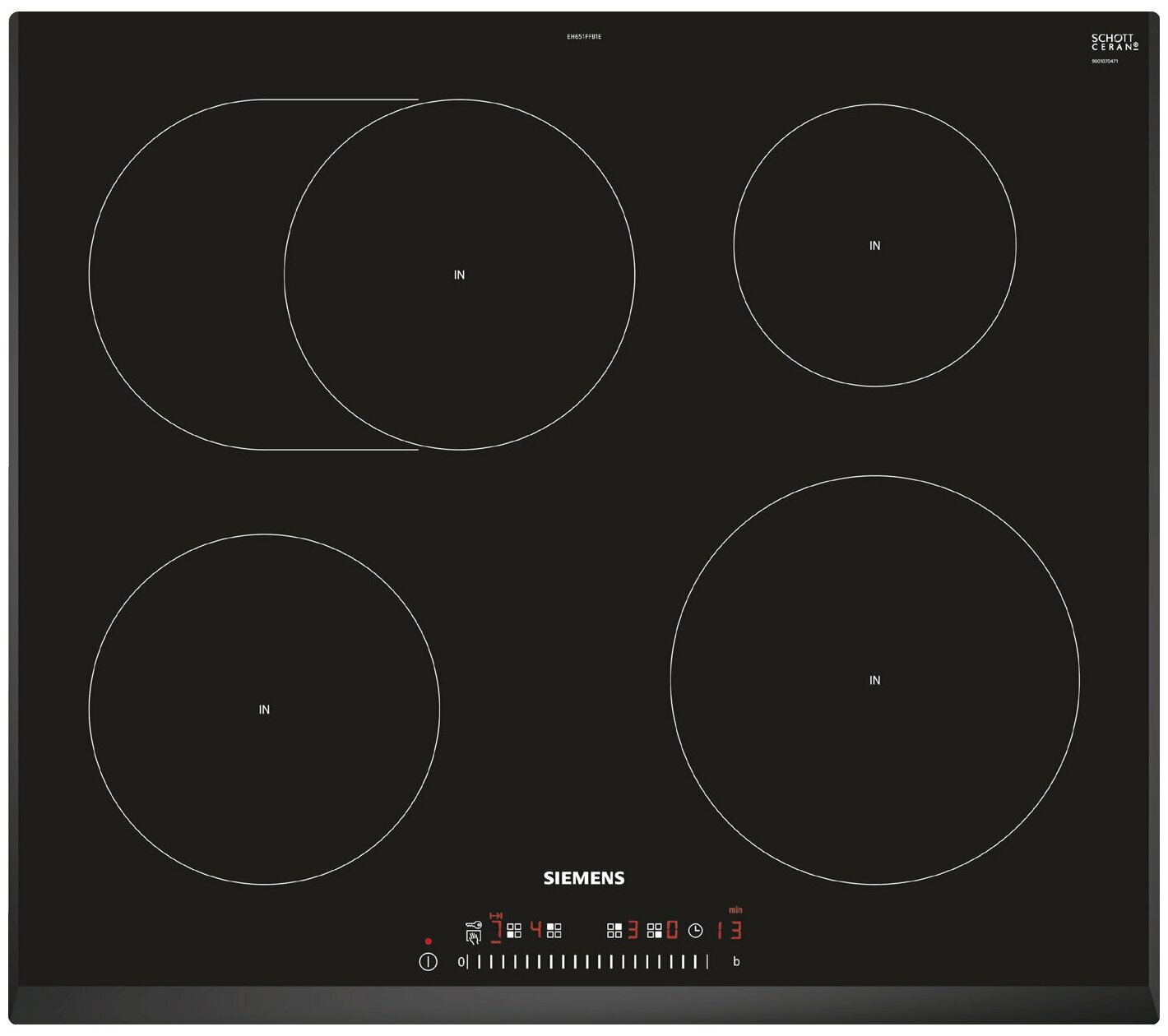Select the rear-right zone selector icon
This screenshot has height=1036, width=1168.
(x=614, y=931)
